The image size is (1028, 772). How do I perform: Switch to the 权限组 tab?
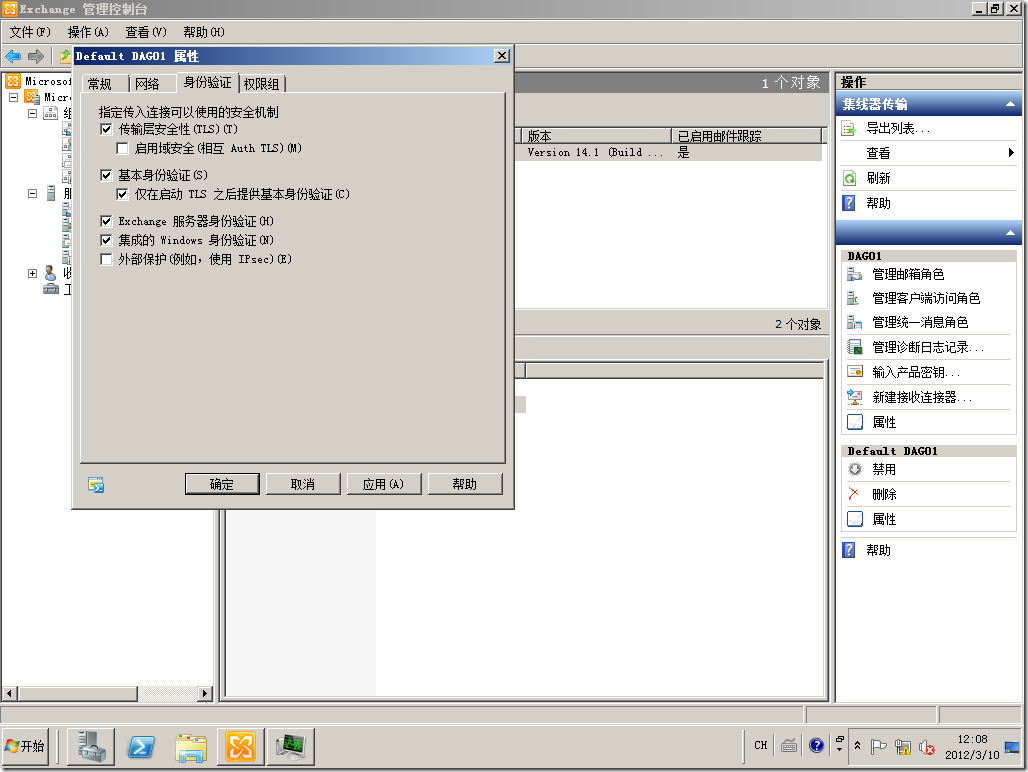click(x=262, y=83)
